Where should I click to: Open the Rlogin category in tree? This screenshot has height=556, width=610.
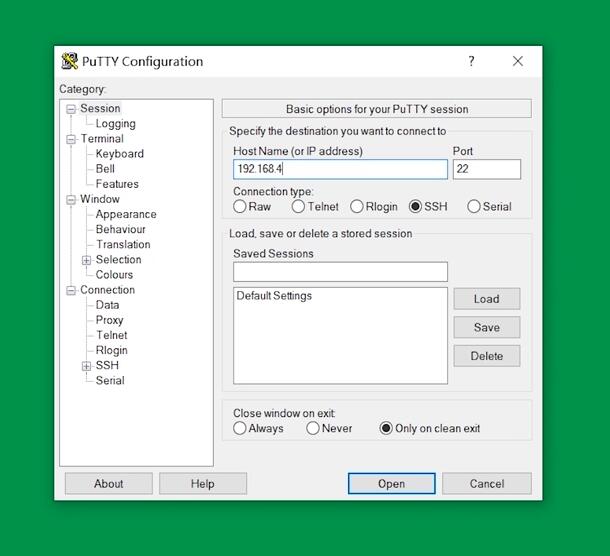(x=112, y=350)
